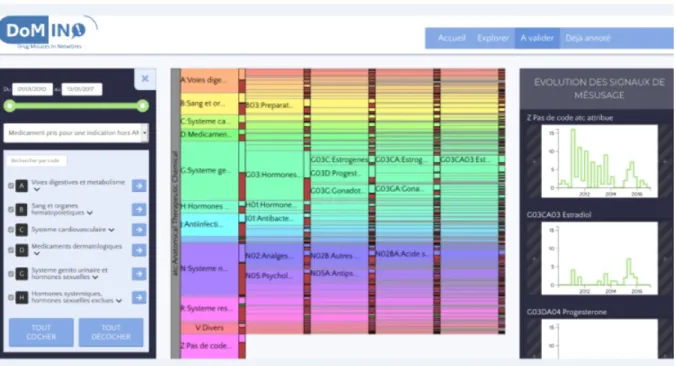The height and width of the screenshot is (366, 676).
Task: Open the Accueil tab
Action: click(x=451, y=38)
